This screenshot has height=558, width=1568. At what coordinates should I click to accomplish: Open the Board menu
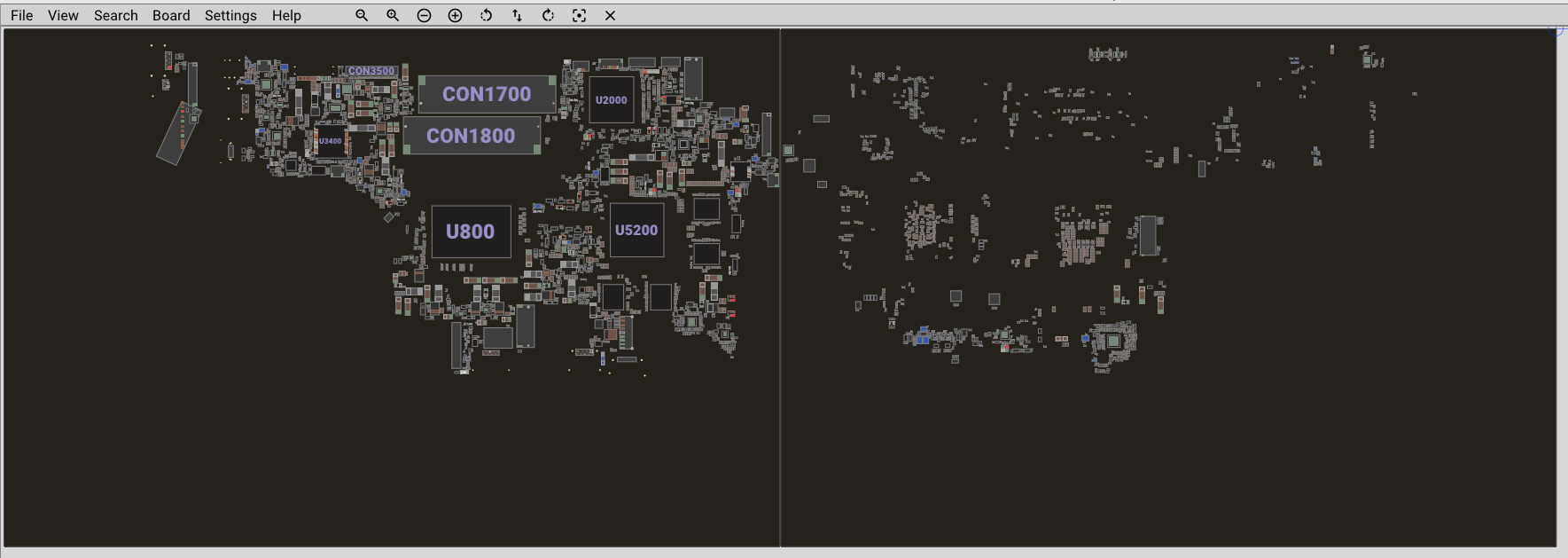tap(171, 15)
